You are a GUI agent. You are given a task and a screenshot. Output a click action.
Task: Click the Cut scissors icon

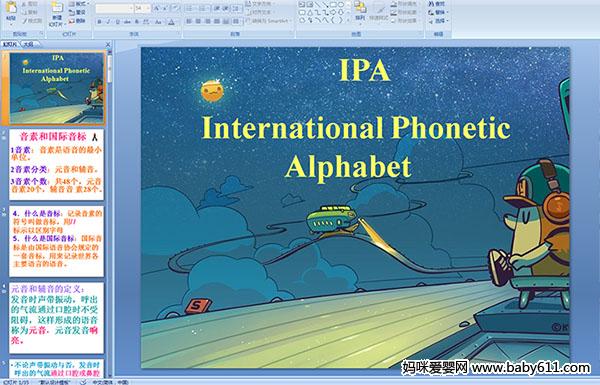pos(24,4)
